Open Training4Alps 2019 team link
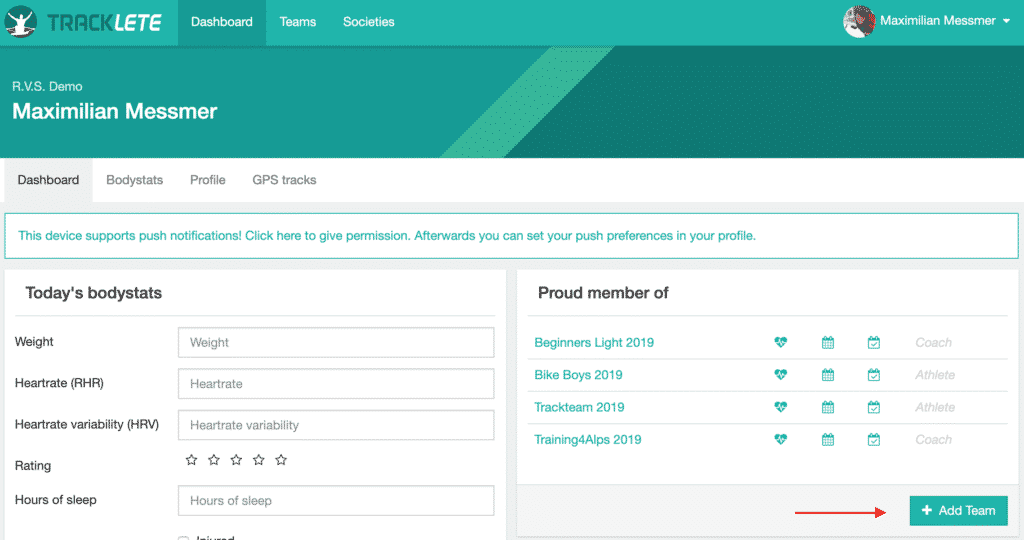Screen dimensions: 1024x540 (588, 439)
